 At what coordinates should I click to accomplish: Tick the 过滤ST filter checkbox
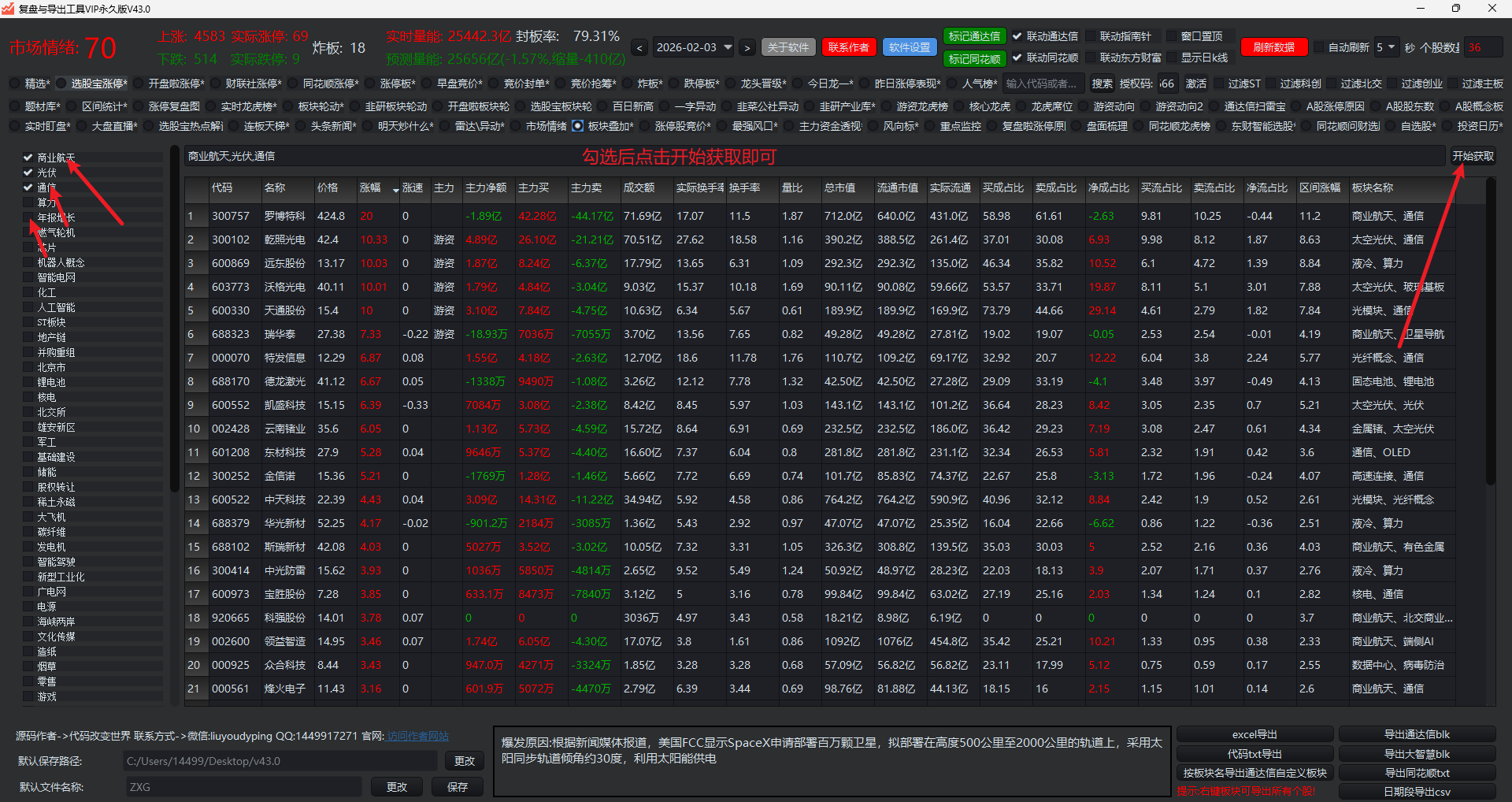tap(1219, 84)
